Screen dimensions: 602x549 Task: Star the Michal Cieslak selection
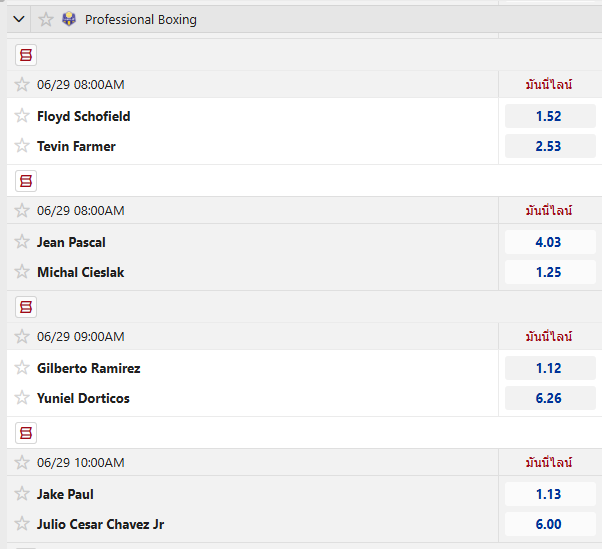coord(22,271)
